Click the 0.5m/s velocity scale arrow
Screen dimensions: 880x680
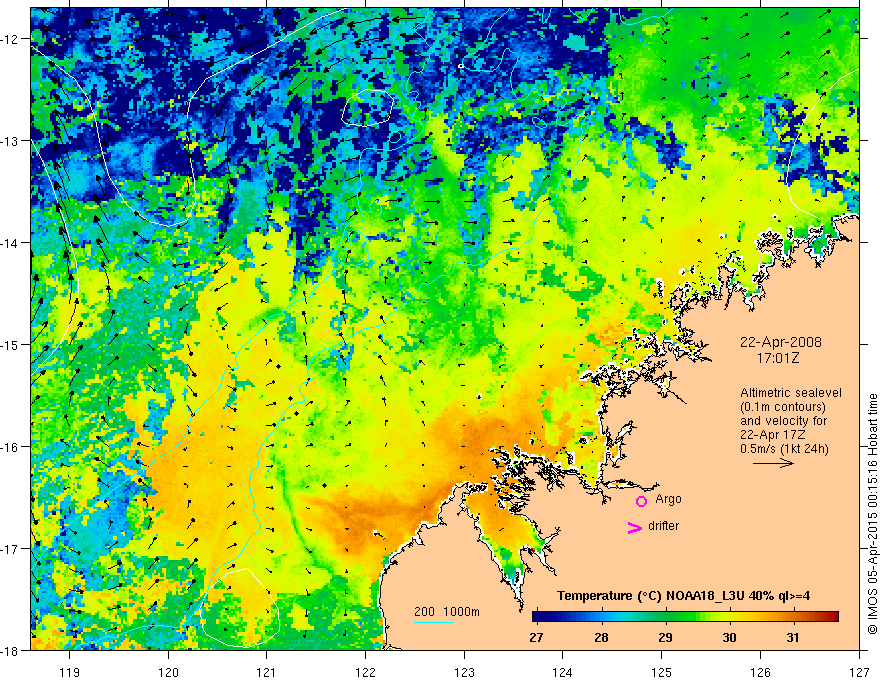tap(773, 463)
